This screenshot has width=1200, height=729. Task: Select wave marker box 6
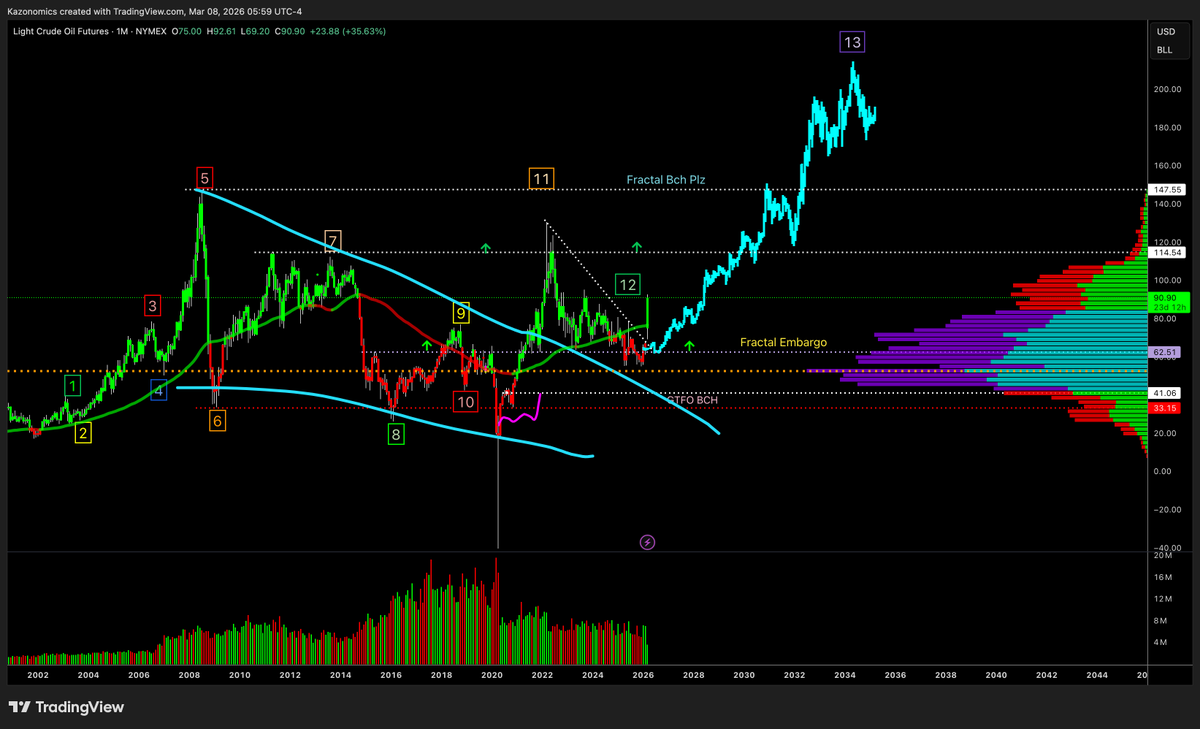(x=217, y=421)
